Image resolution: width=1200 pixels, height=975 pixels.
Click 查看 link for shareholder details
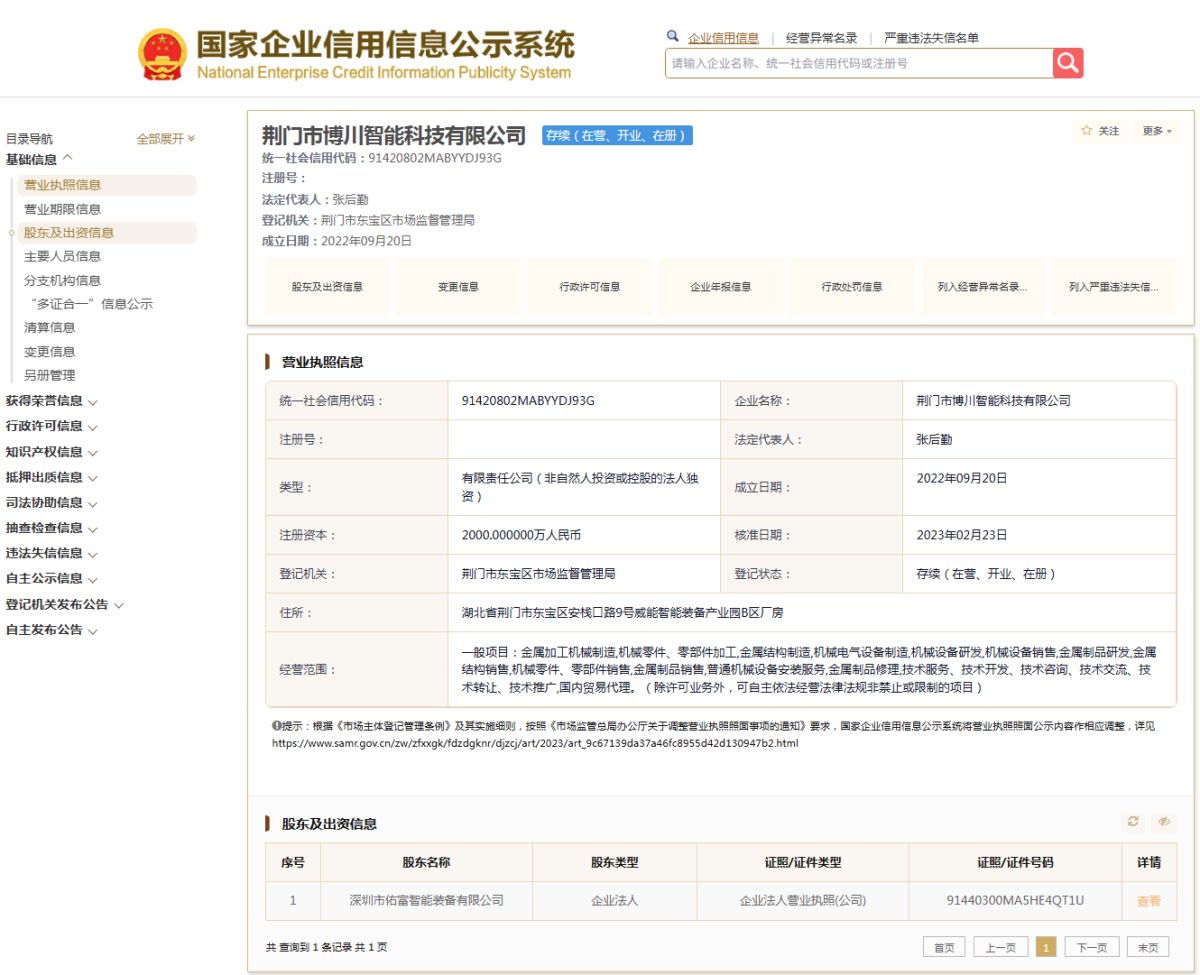[1149, 901]
